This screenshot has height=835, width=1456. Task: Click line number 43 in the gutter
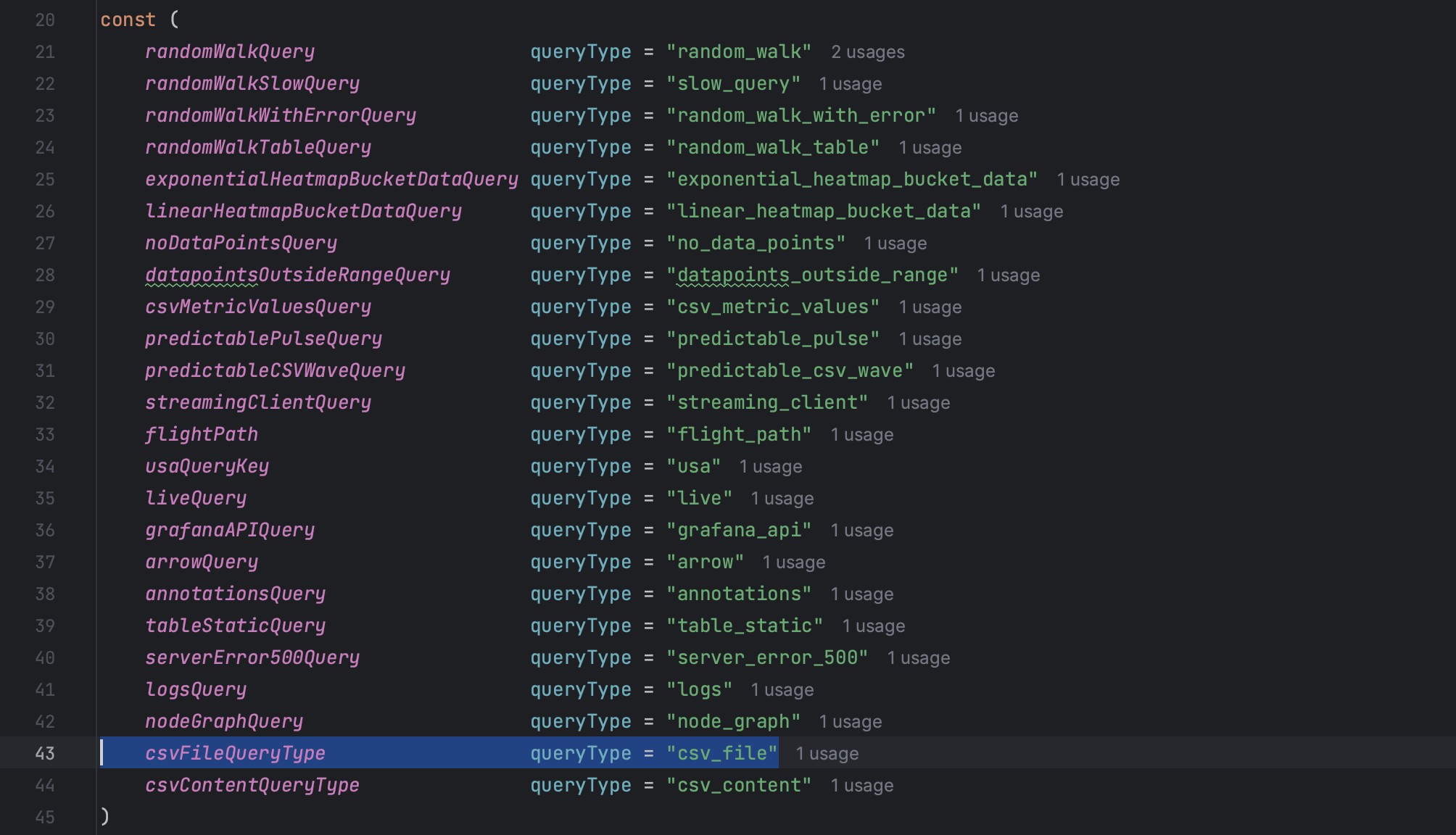45,753
